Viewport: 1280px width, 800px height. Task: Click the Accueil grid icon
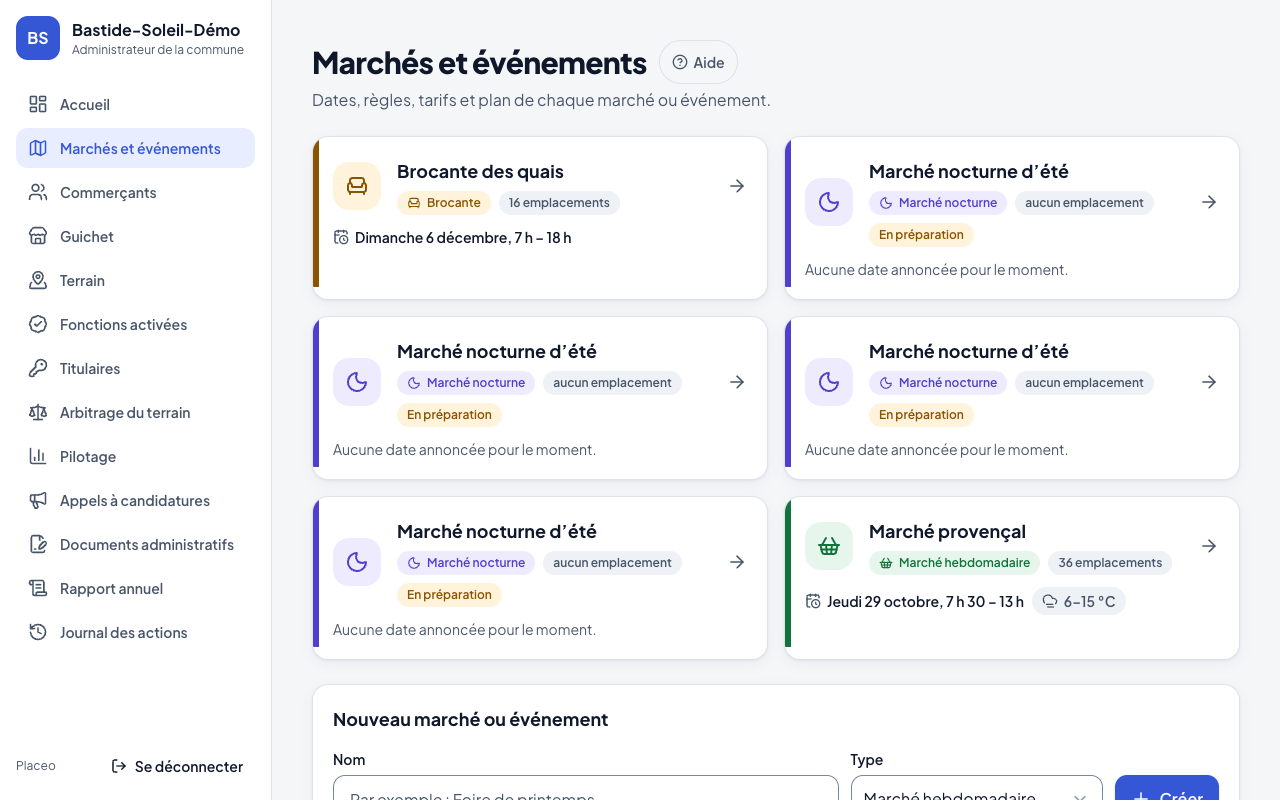tap(38, 104)
